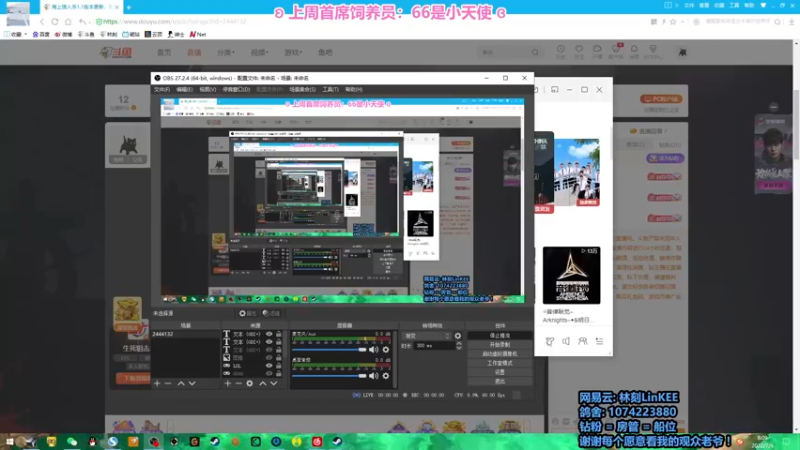
Task: Toggle the lock on the second 文本 (GDI+) source
Action: 279,342
